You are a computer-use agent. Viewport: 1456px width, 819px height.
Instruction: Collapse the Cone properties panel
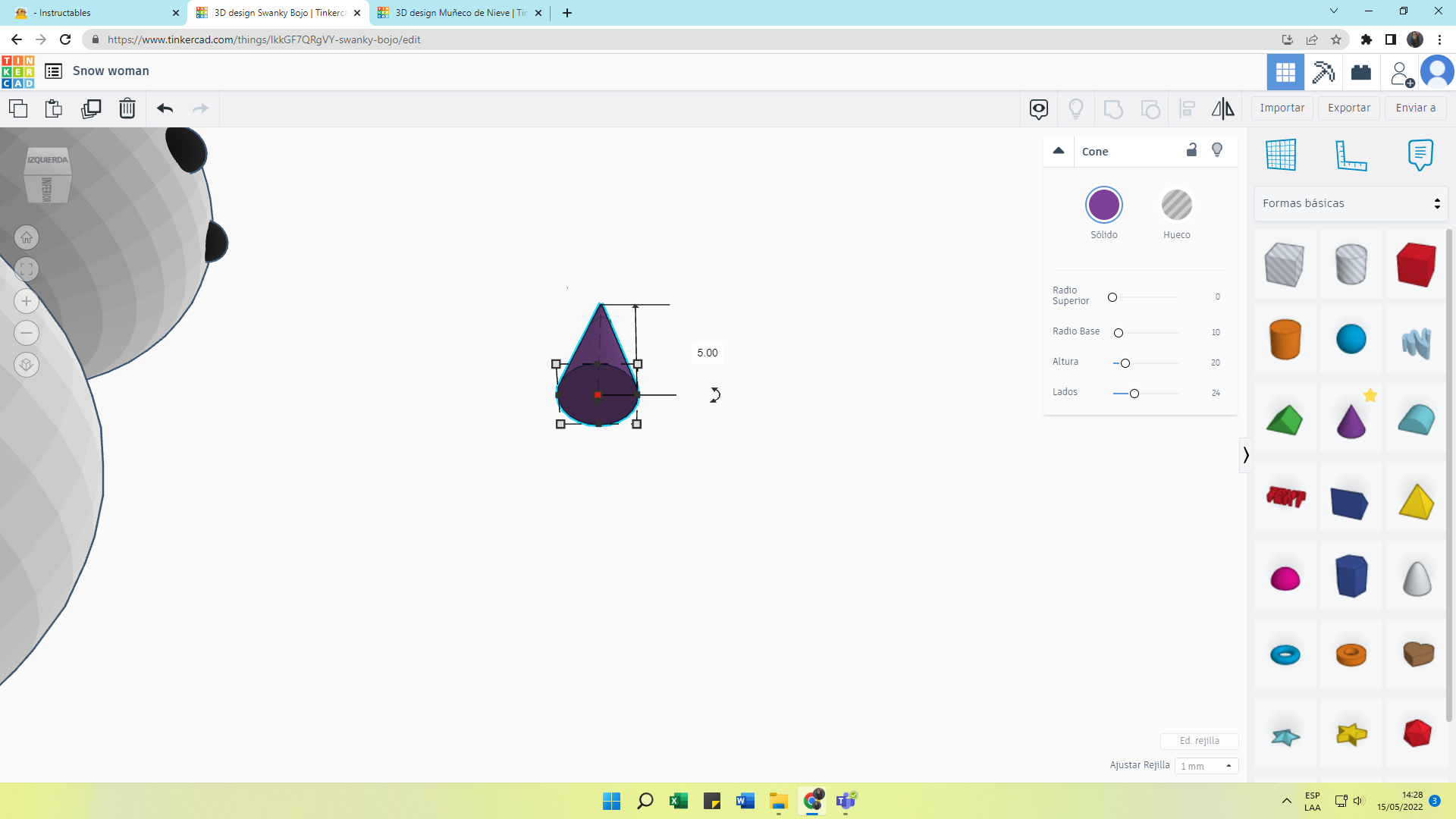1059,151
